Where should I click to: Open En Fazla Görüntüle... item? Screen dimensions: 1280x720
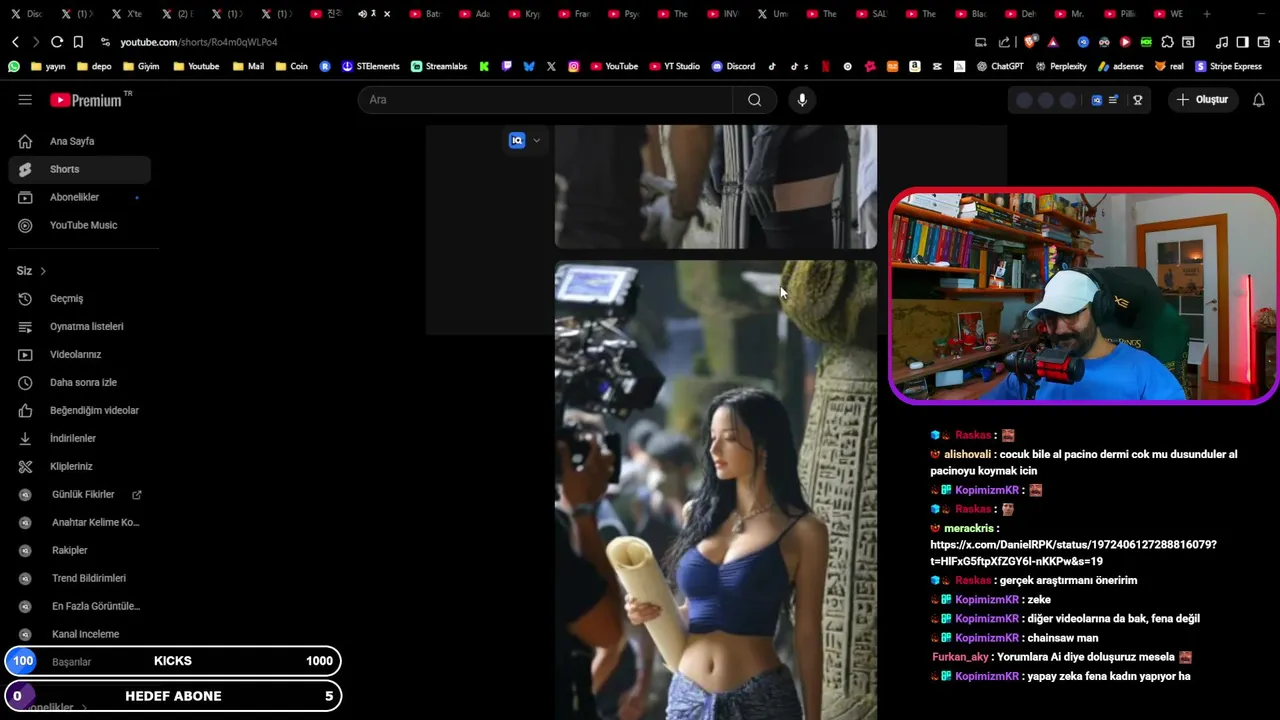click(80, 607)
